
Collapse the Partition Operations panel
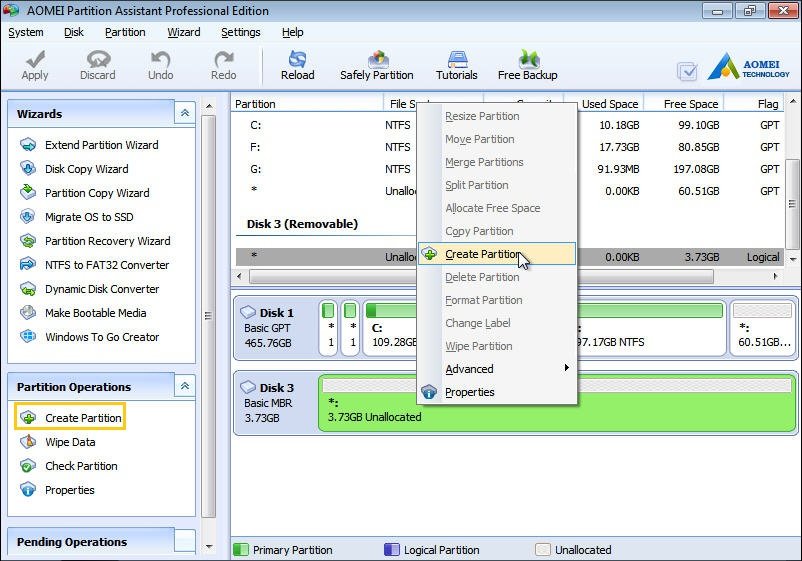pyautogui.click(x=185, y=386)
